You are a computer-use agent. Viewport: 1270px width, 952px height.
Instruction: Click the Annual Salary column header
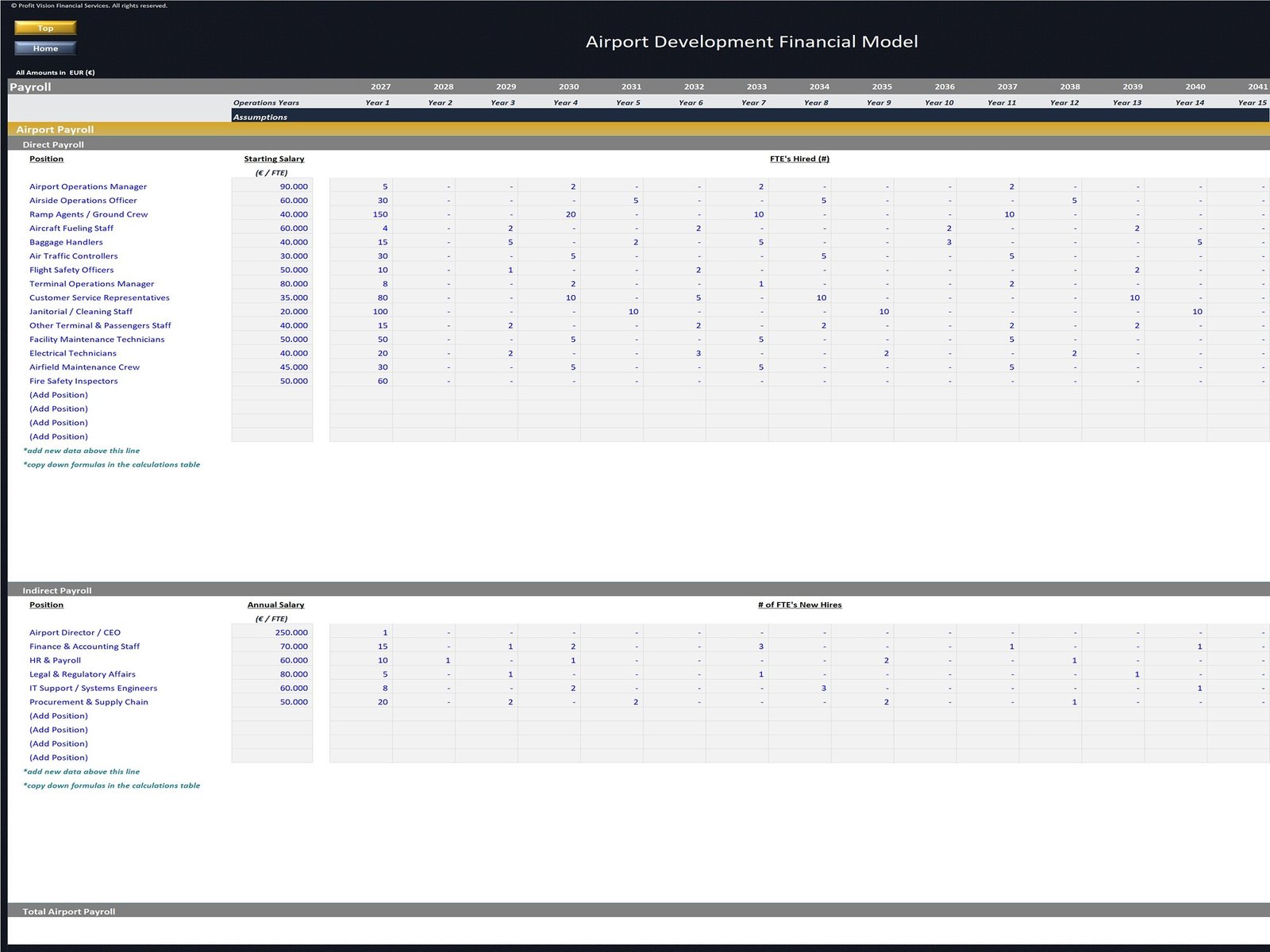(x=275, y=605)
